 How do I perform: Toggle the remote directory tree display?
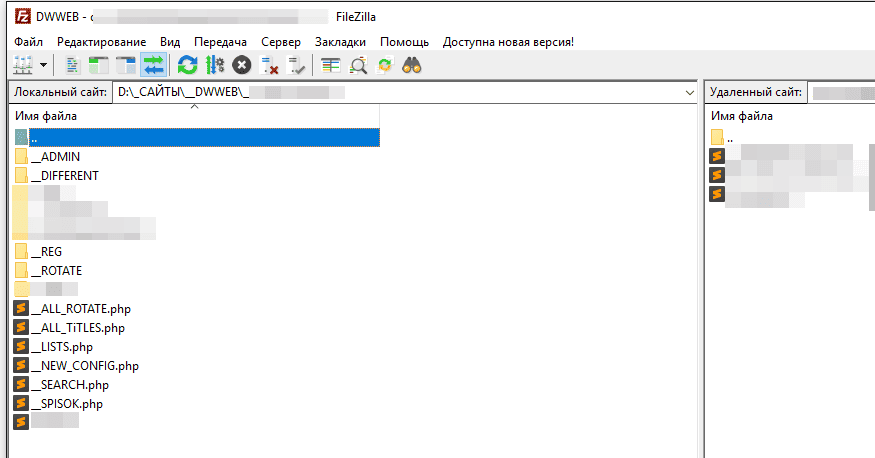pyautogui.click(x=126, y=65)
